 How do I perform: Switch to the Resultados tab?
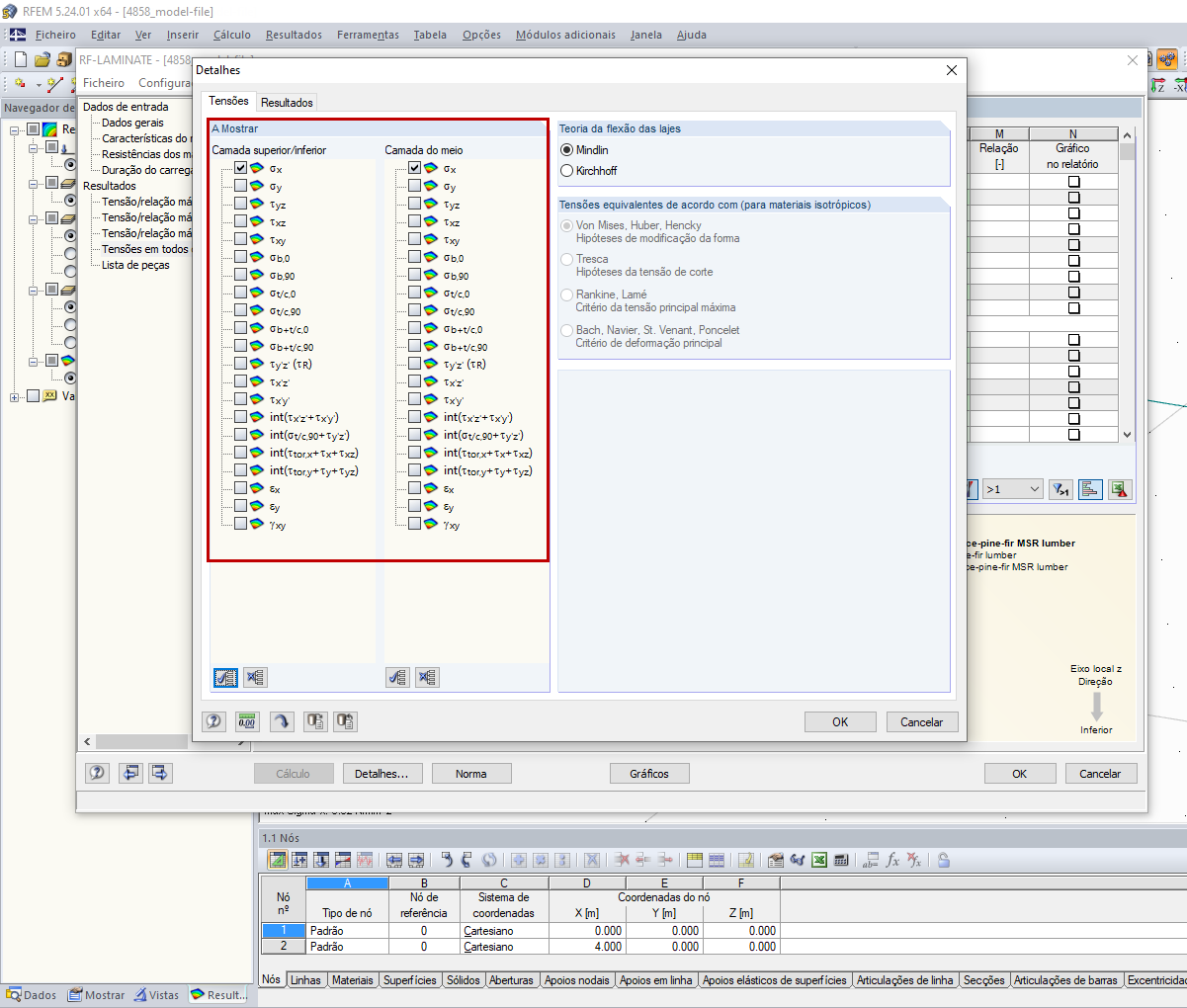click(x=287, y=103)
